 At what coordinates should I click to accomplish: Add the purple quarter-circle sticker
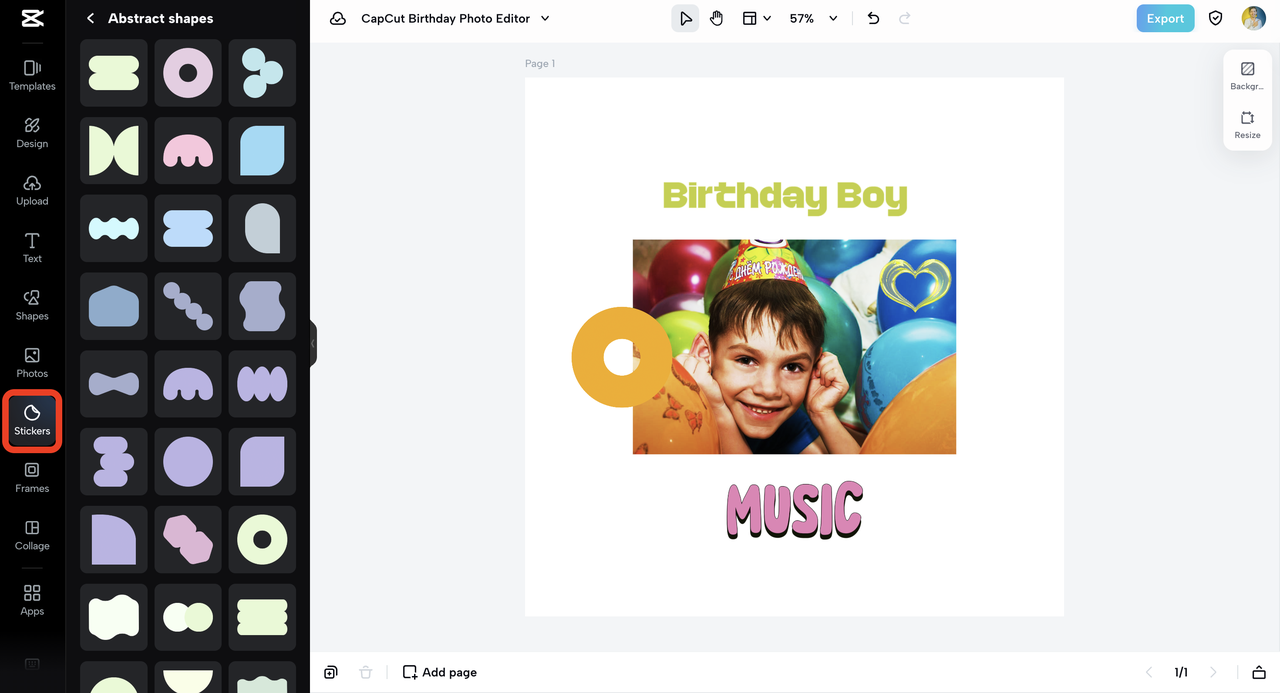[x=114, y=540]
